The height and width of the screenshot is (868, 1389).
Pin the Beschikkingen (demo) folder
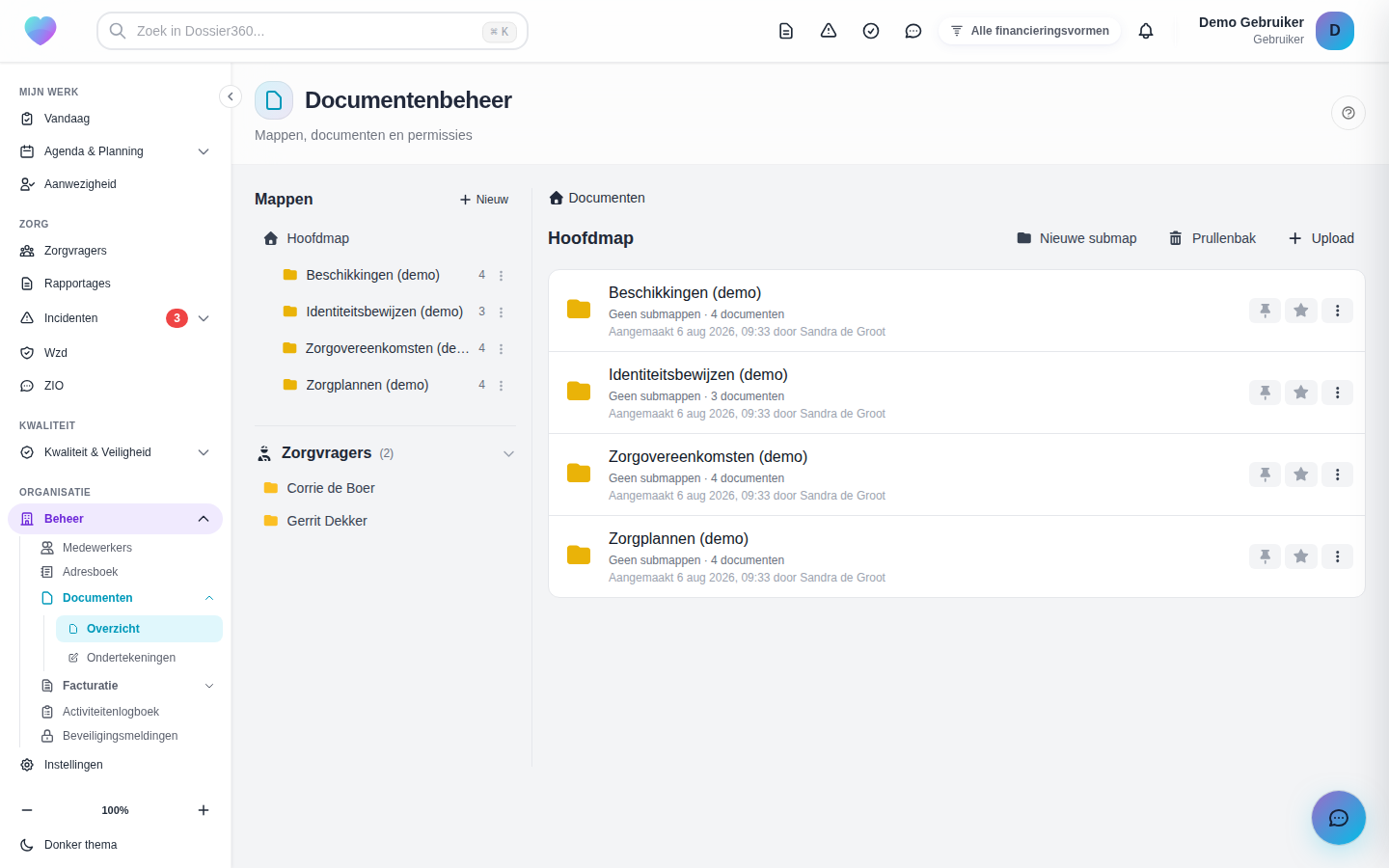pyautogui.click(x=1265, y=311)
